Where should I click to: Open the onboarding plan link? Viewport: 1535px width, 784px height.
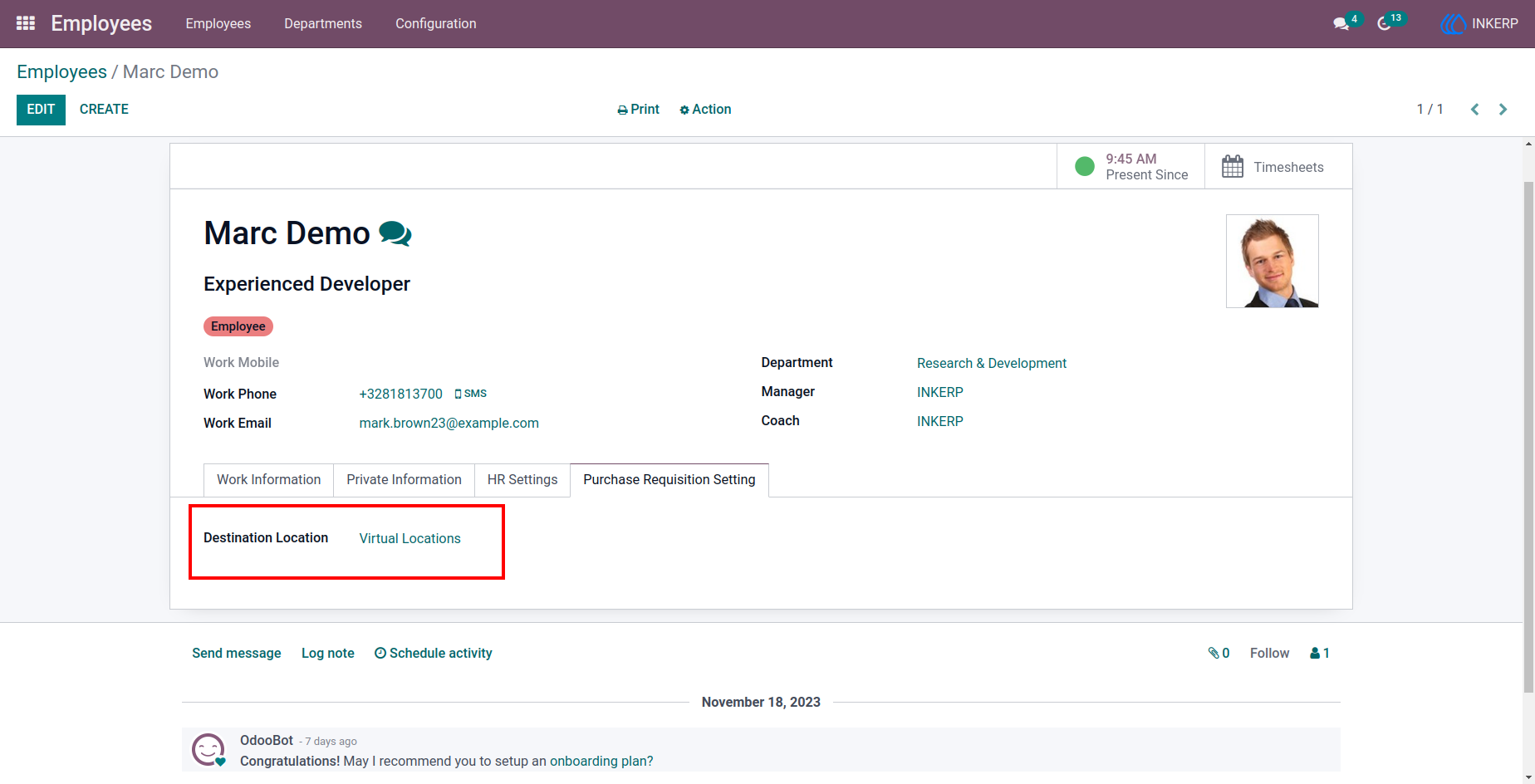[x=601, y=762]
